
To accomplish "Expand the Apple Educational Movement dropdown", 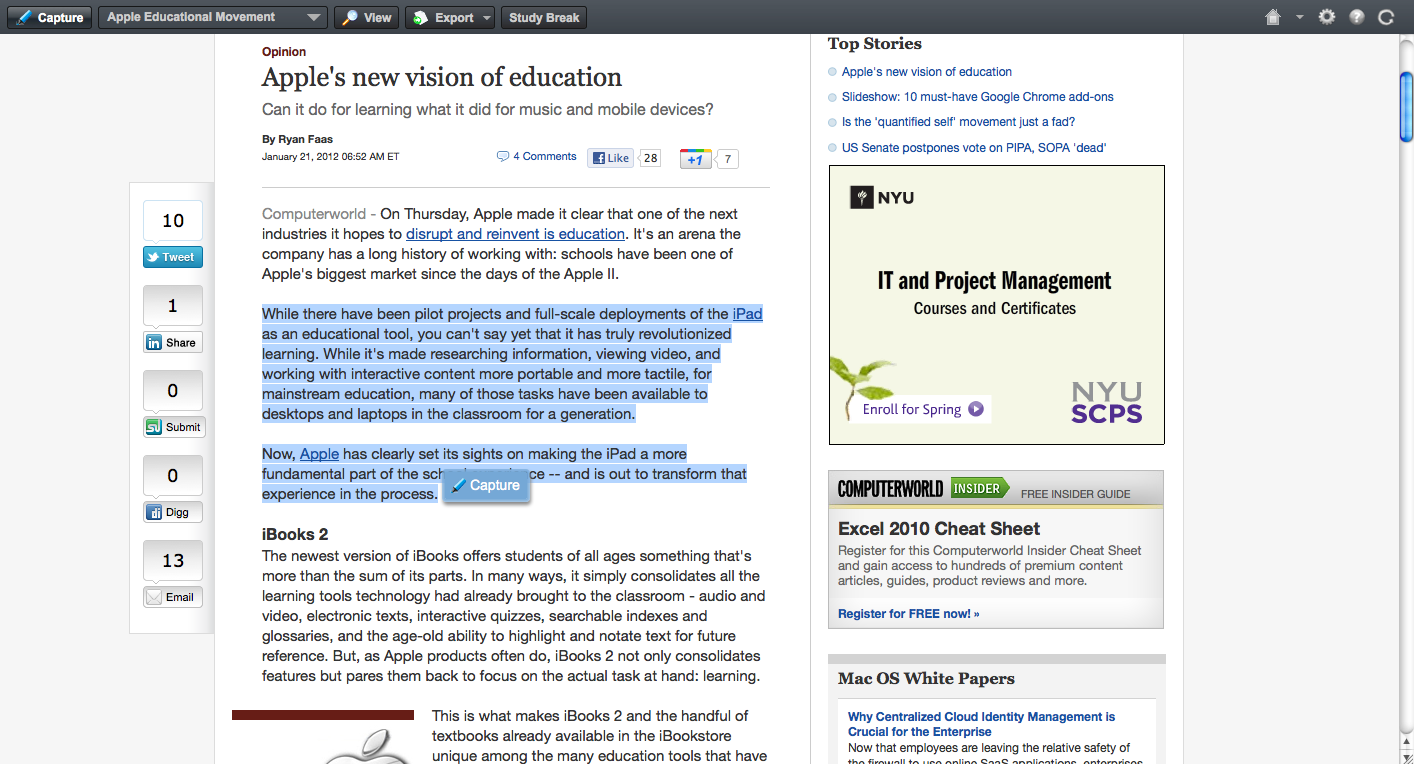I will click(x=213, y=18).
